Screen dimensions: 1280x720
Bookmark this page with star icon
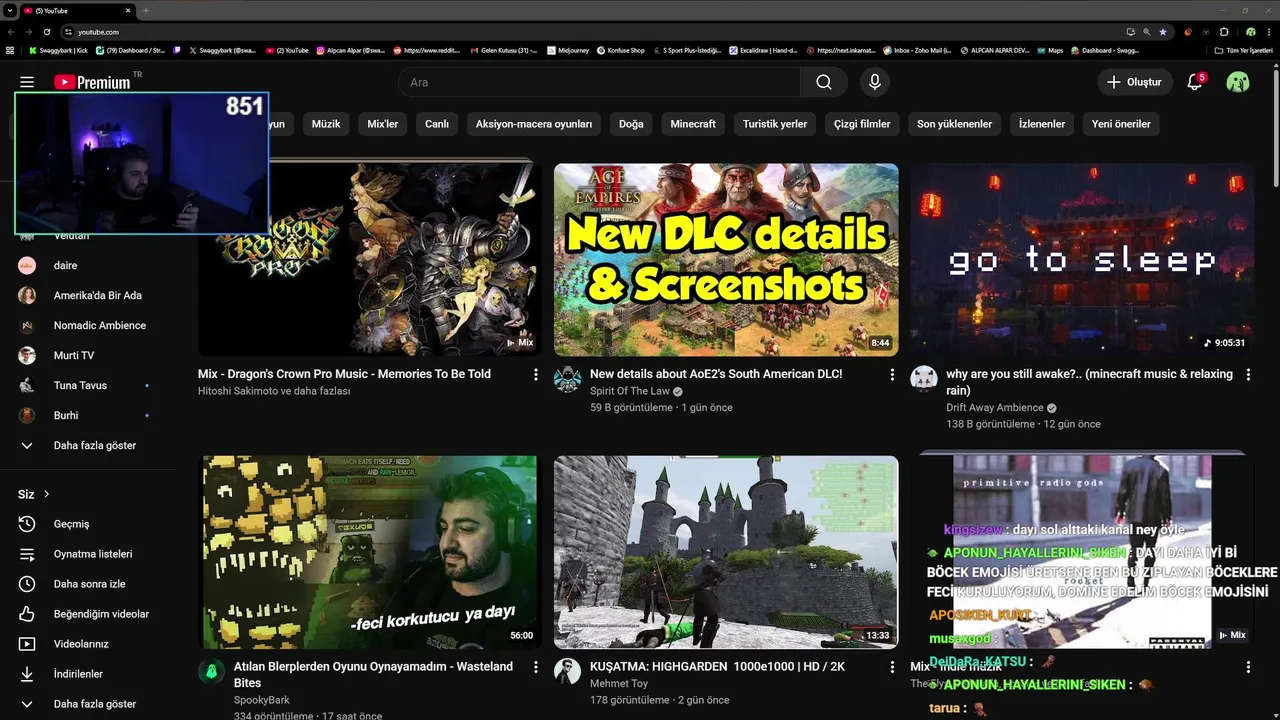pos(1162,32)
